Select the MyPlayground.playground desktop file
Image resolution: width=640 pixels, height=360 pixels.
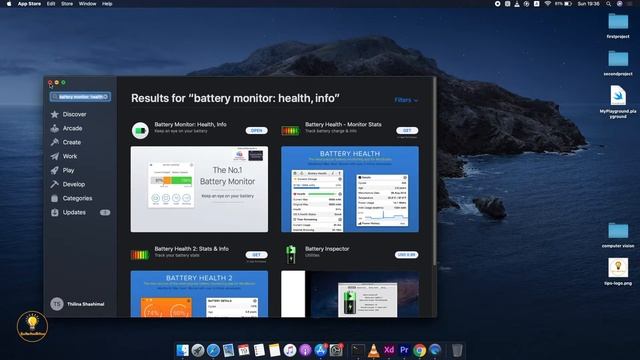618,102
